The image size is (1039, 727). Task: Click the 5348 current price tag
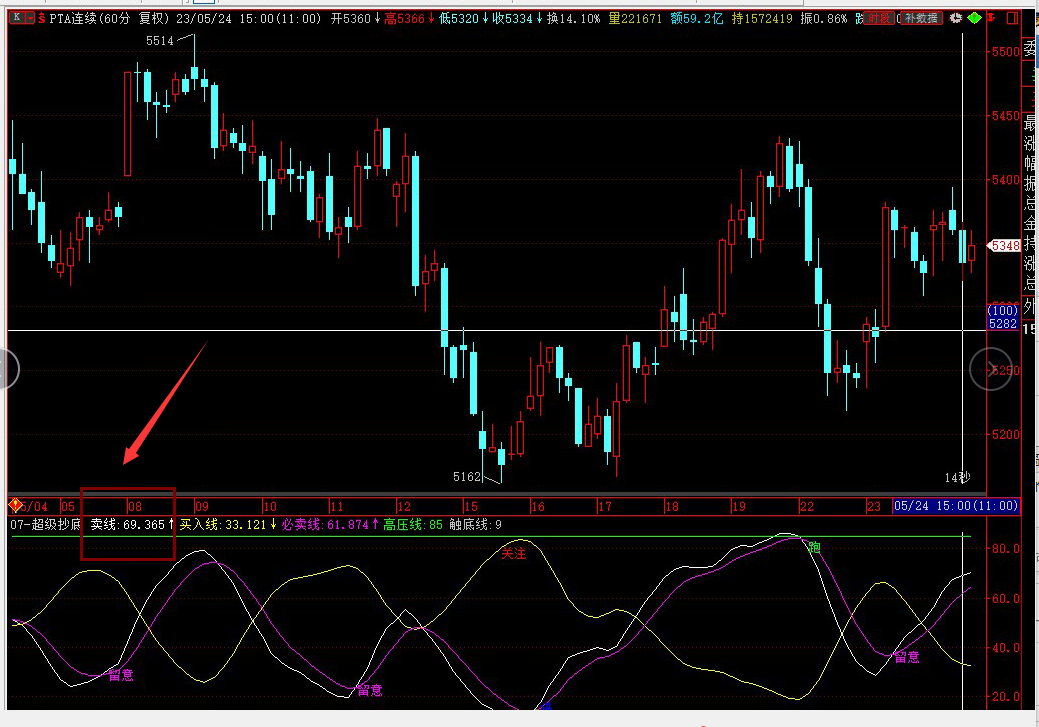[1005, 246]
